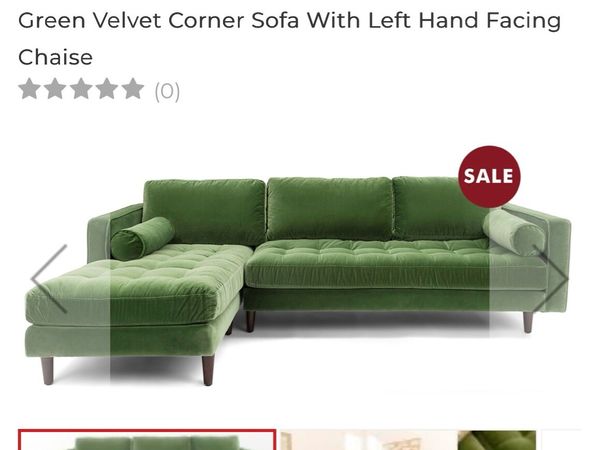Go to next product image arrow
The image size is (600, 450).
click(x=550, y=279)
